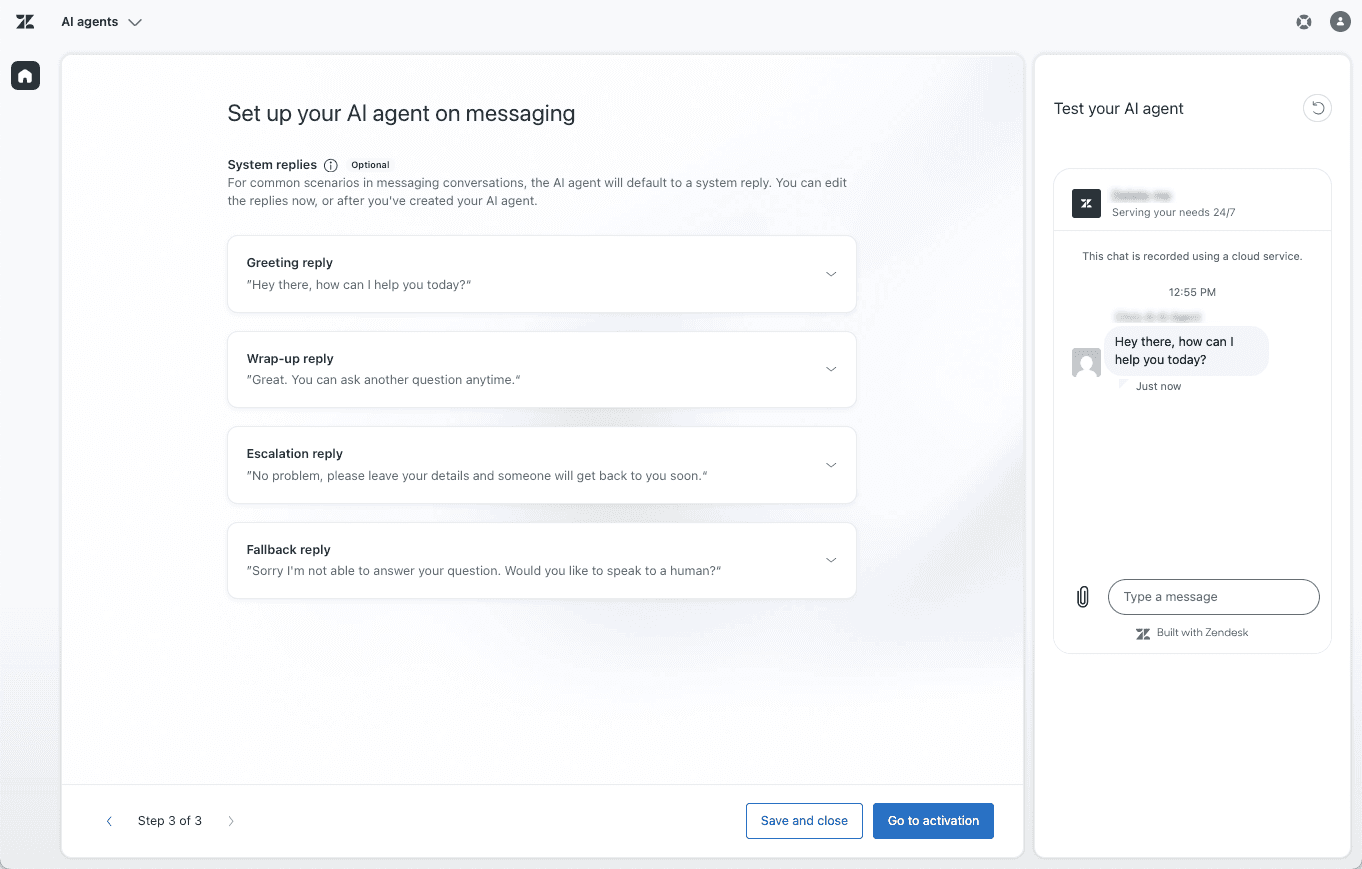Click the Just now status text
Viewport: 1362px width, 869px height.
click(x=1158, y=387)
